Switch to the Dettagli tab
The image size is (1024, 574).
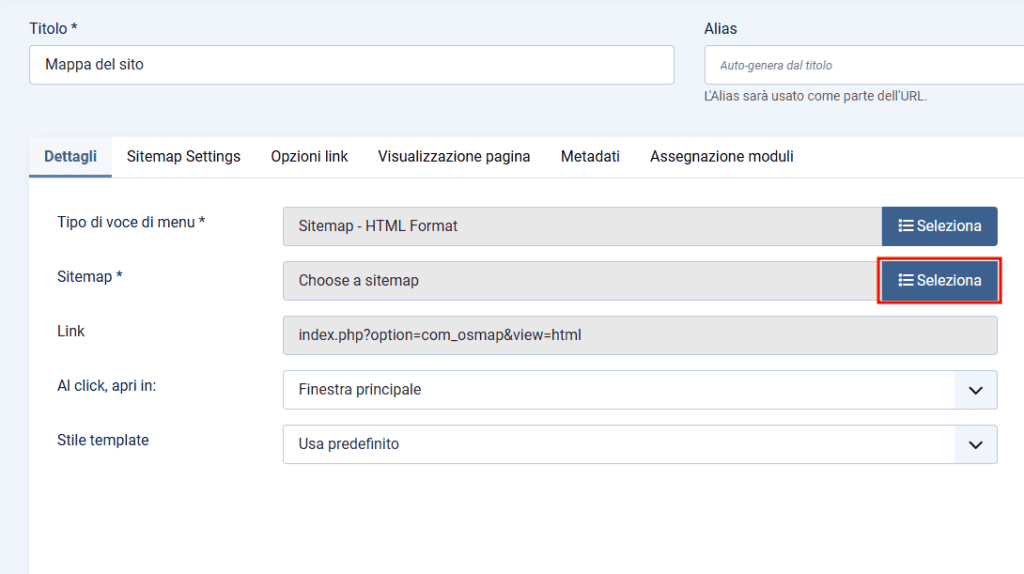[71, 157]
